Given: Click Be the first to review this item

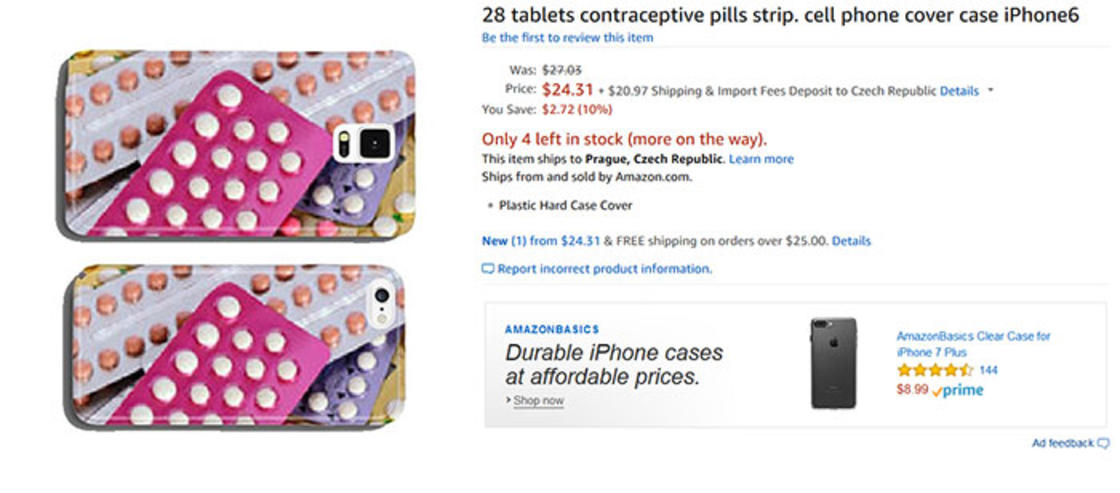Looking at the screenshot, I should [567, 38].
